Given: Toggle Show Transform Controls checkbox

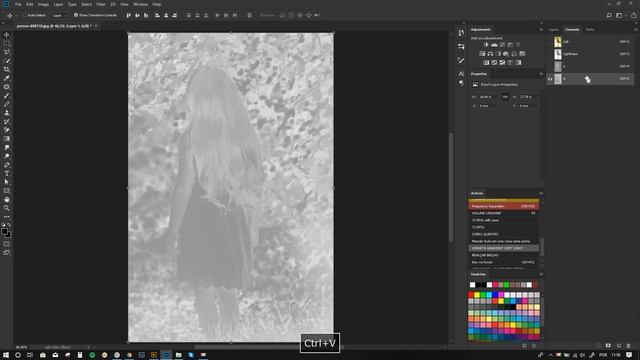Looking at the screenshot, I should click(76, 15).
